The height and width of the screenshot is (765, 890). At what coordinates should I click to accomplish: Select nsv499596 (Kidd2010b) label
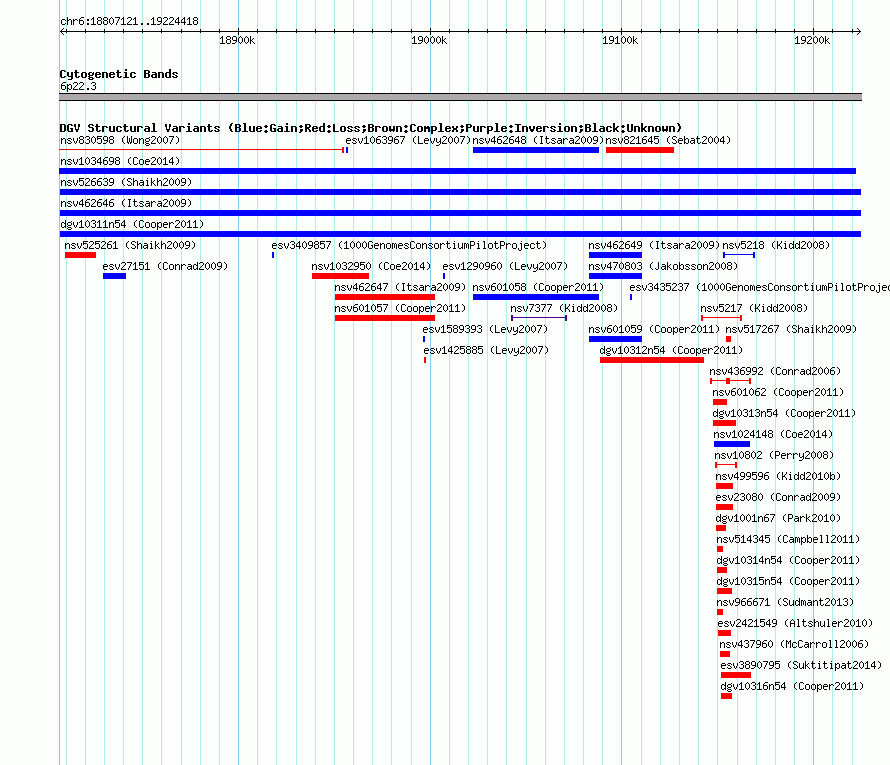point(778,476)
